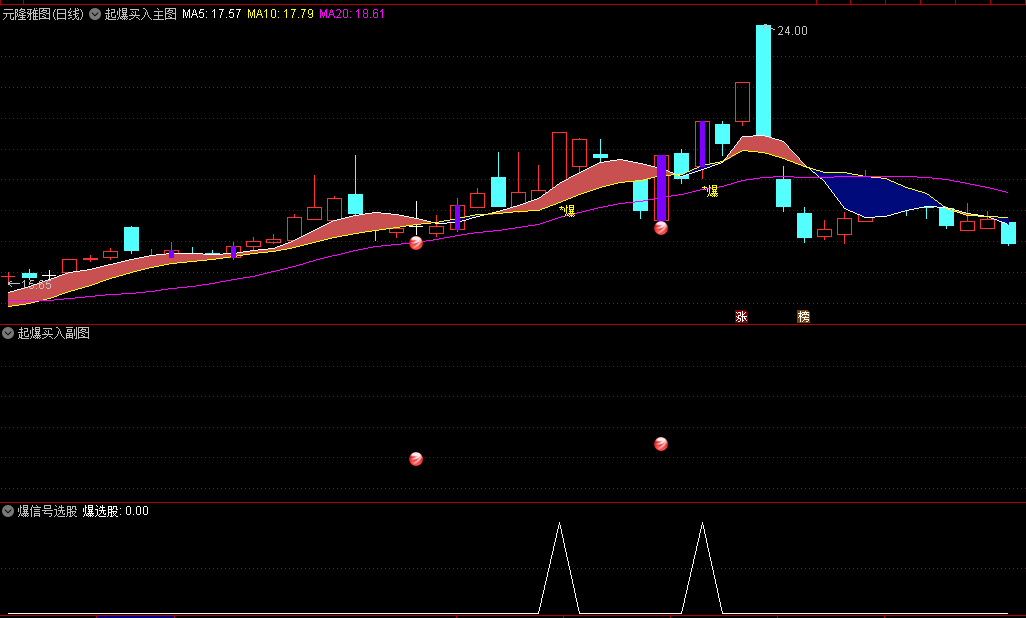Click the stock title 元隆雅图(日线)

(43, 14)
